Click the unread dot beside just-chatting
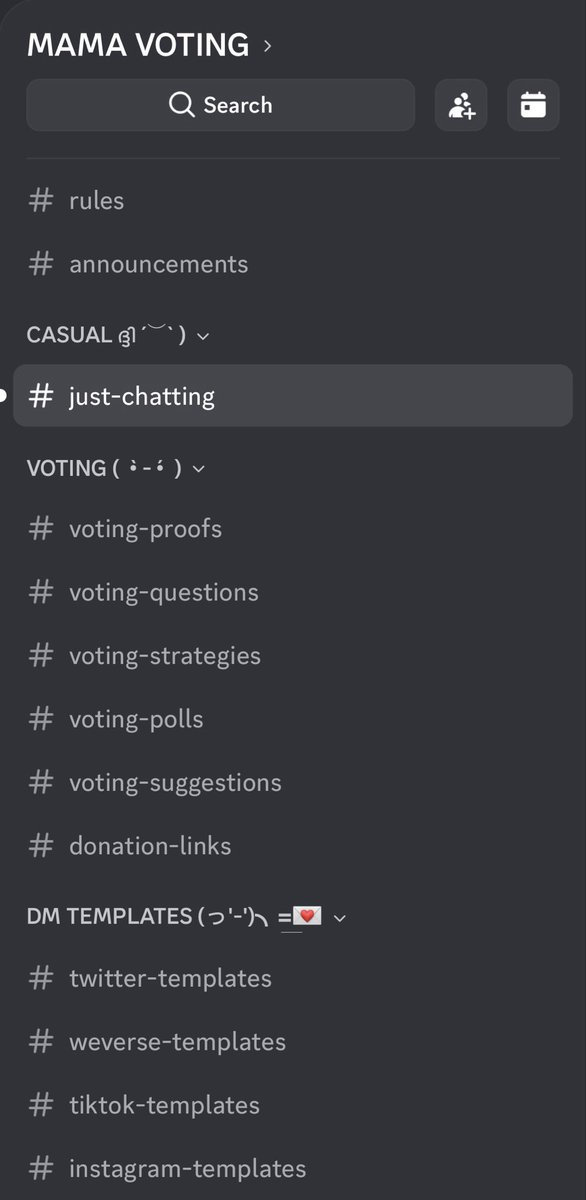586x1200 pixels. [x=3, y=396]
